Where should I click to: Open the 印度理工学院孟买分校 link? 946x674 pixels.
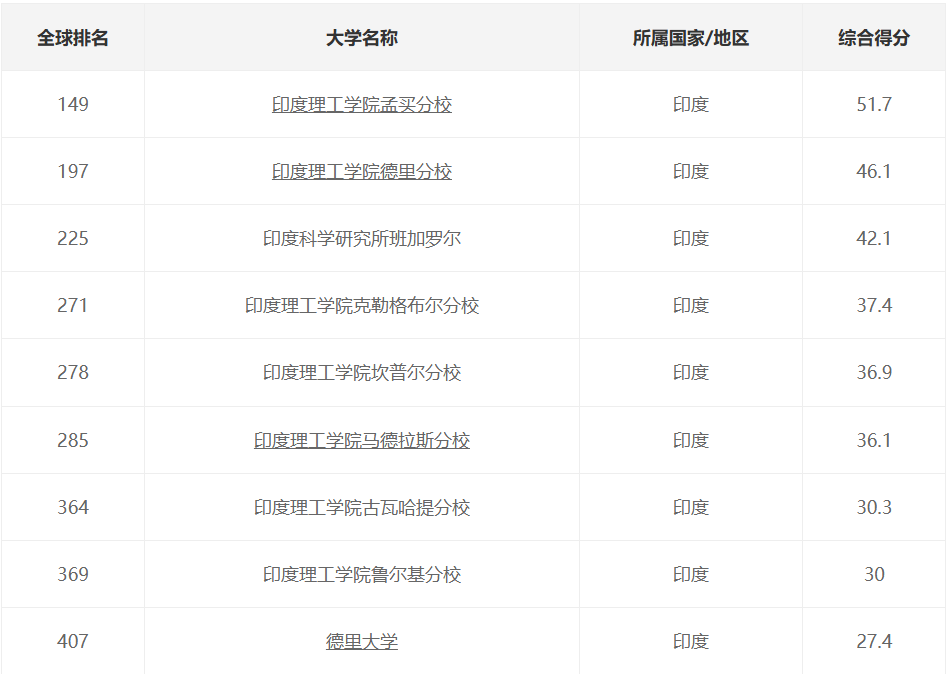point(361,104)
